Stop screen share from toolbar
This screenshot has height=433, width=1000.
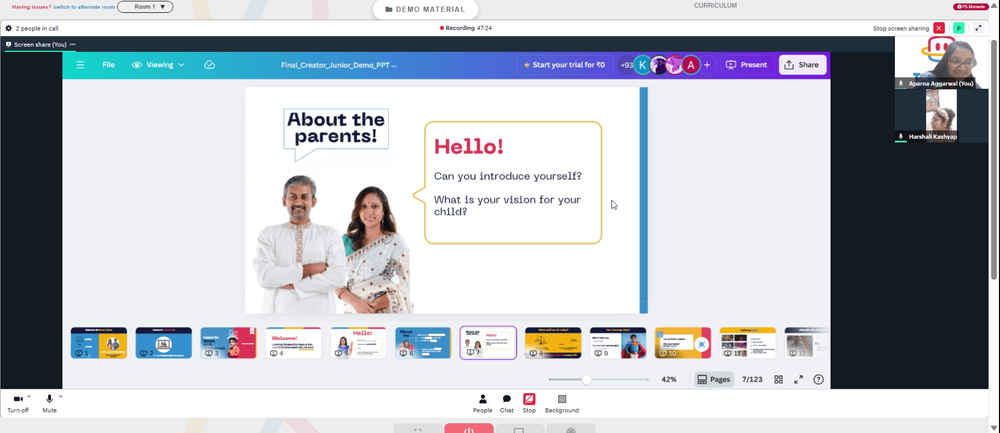click(x=529, y=404)
